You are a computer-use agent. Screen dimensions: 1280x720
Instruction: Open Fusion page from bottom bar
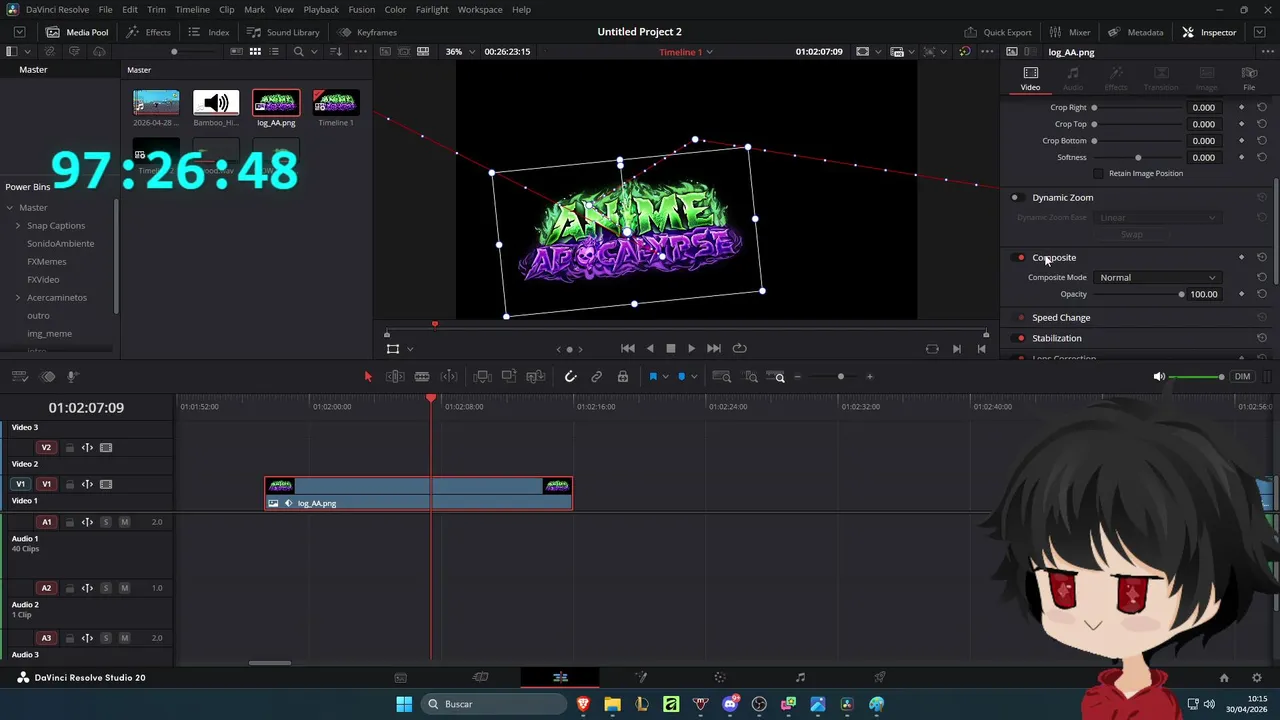(x=640, y=677)
